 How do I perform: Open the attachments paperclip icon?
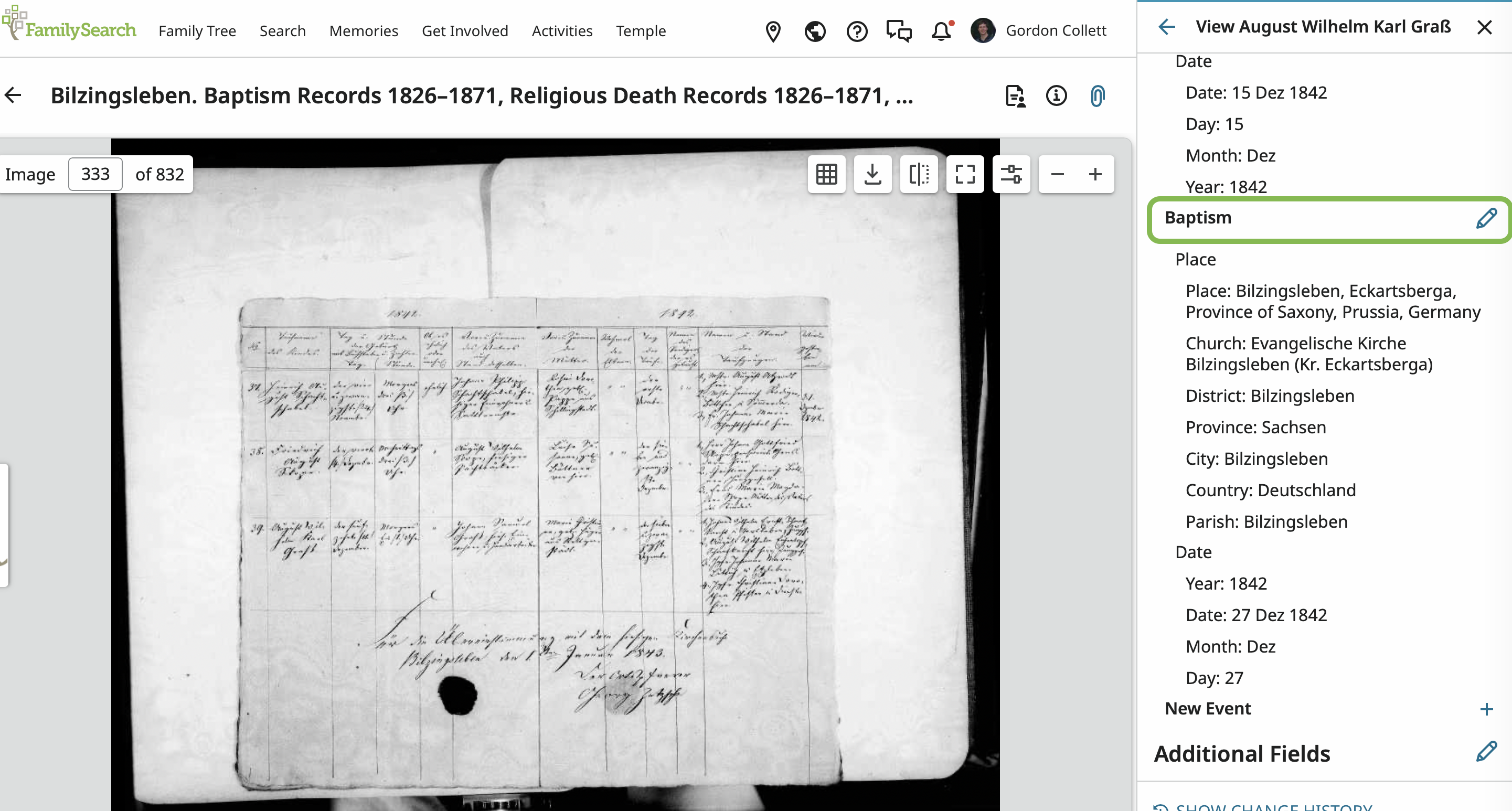point(1097,95)
